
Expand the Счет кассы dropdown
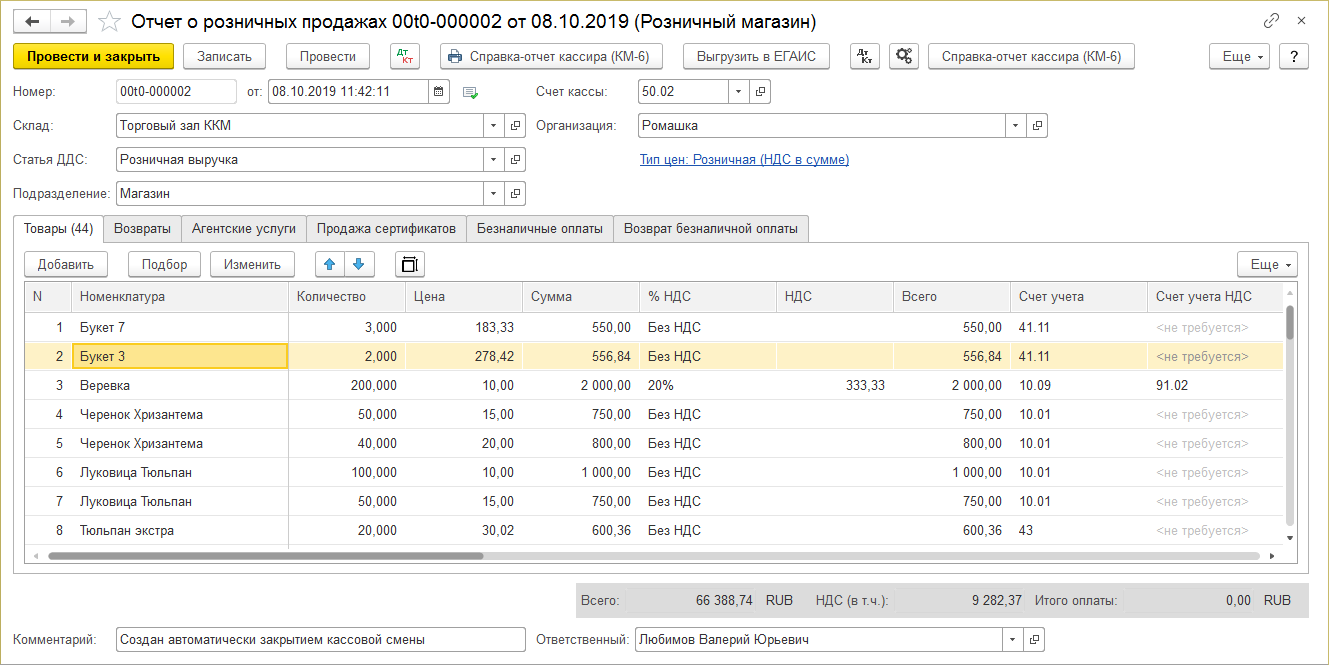(739, 92)
